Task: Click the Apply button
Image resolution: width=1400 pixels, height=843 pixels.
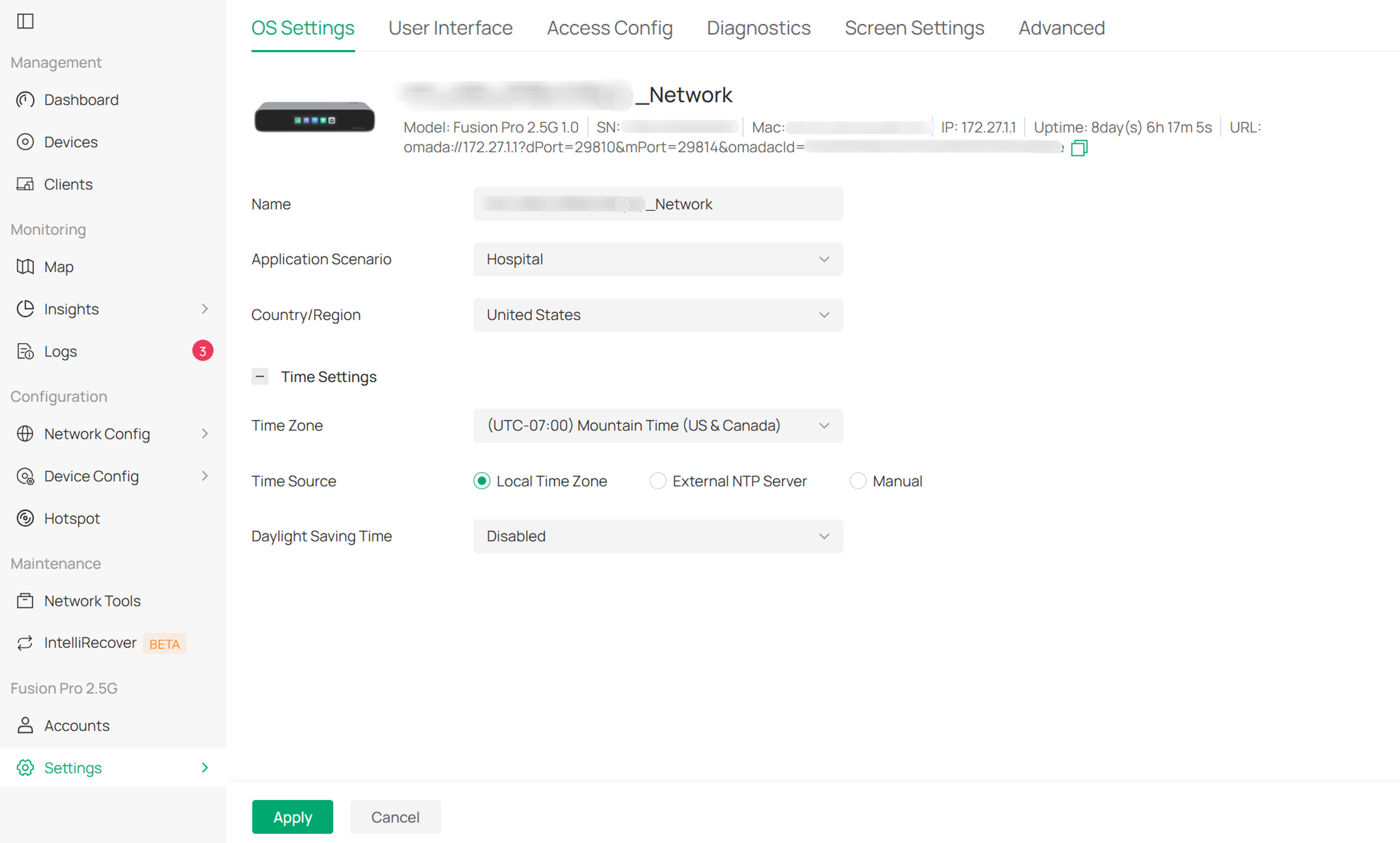Action: point(292,817)
